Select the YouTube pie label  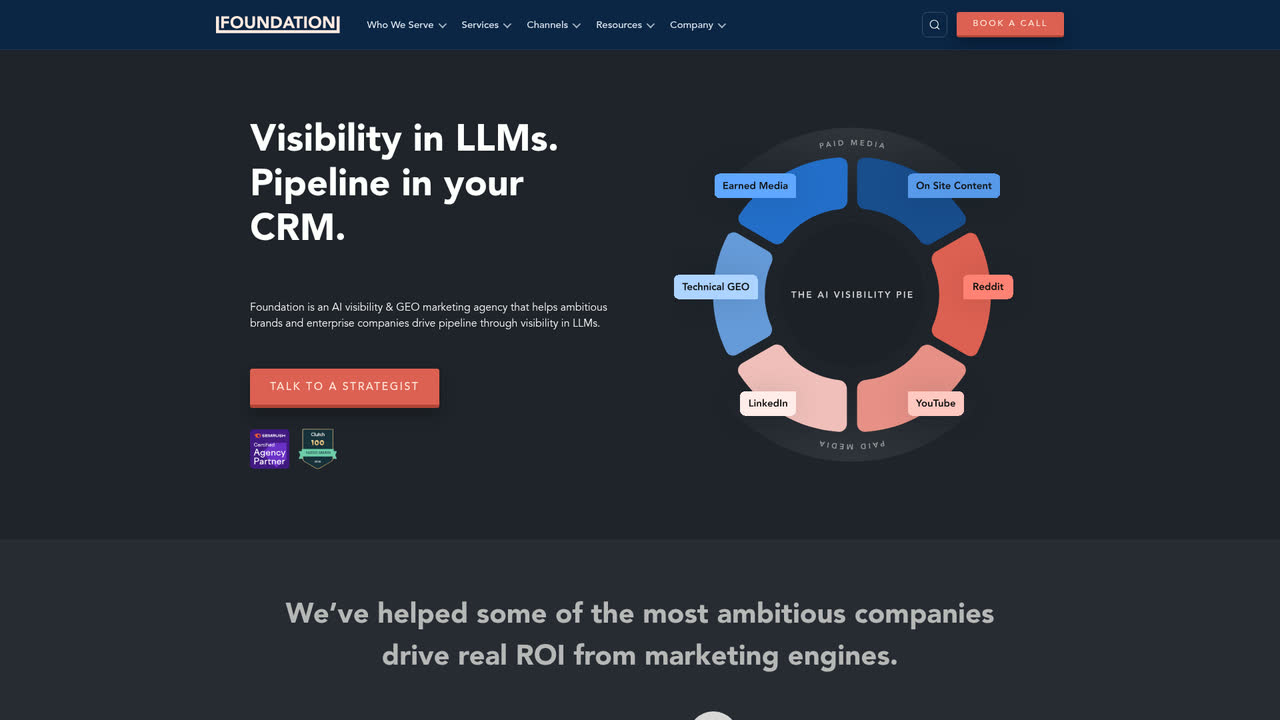pos(936,403)
